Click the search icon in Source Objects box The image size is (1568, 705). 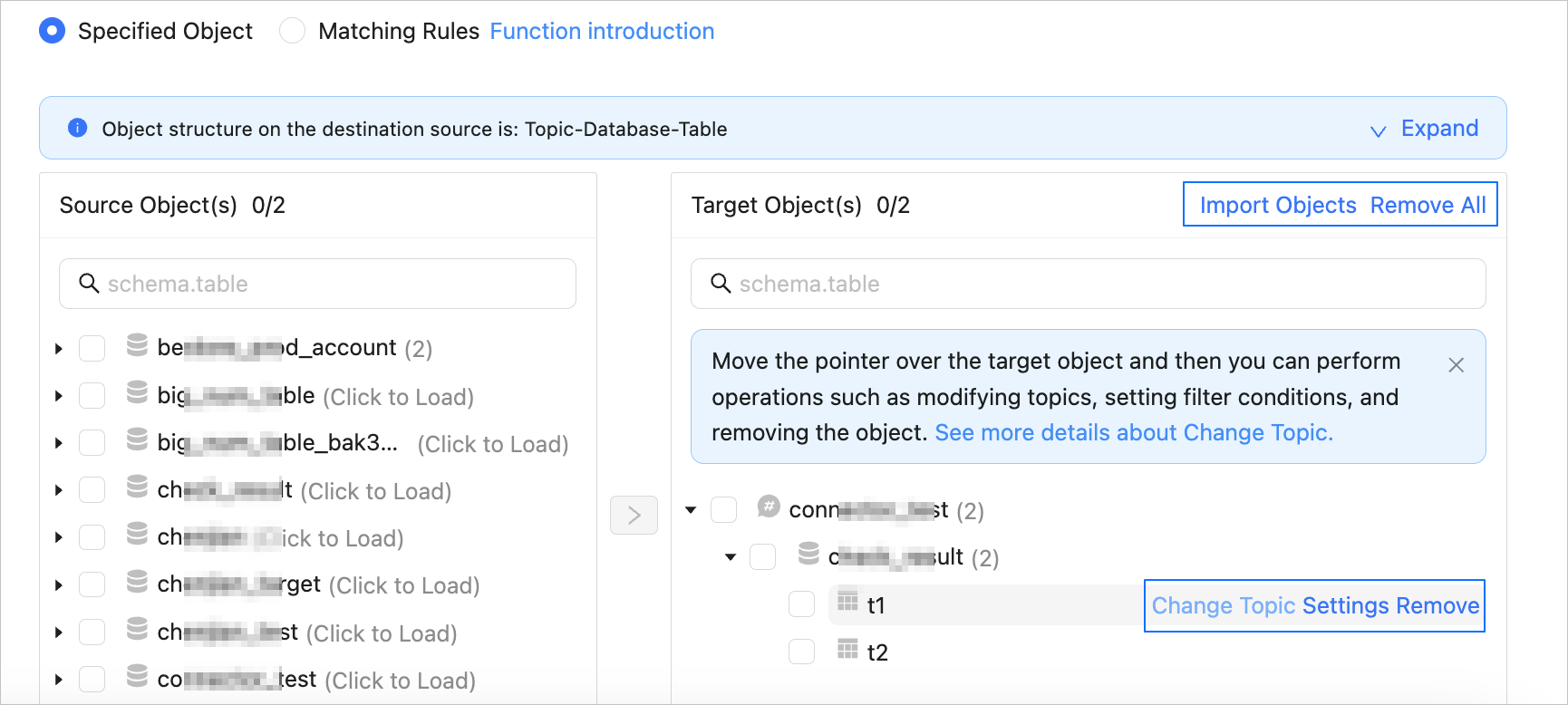pyautogui.click(x=89, y=284)
